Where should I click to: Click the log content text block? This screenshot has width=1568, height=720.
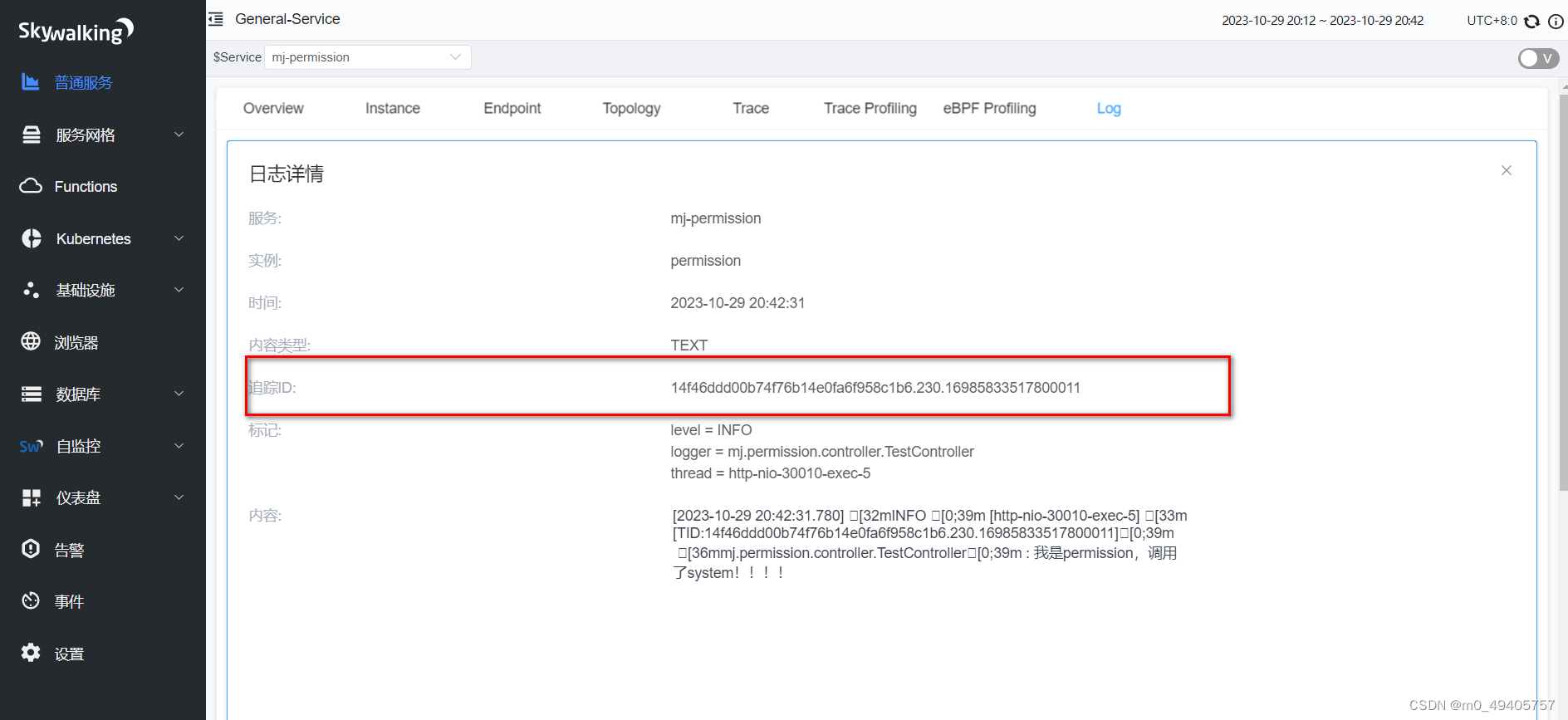(x=929, y=544)
